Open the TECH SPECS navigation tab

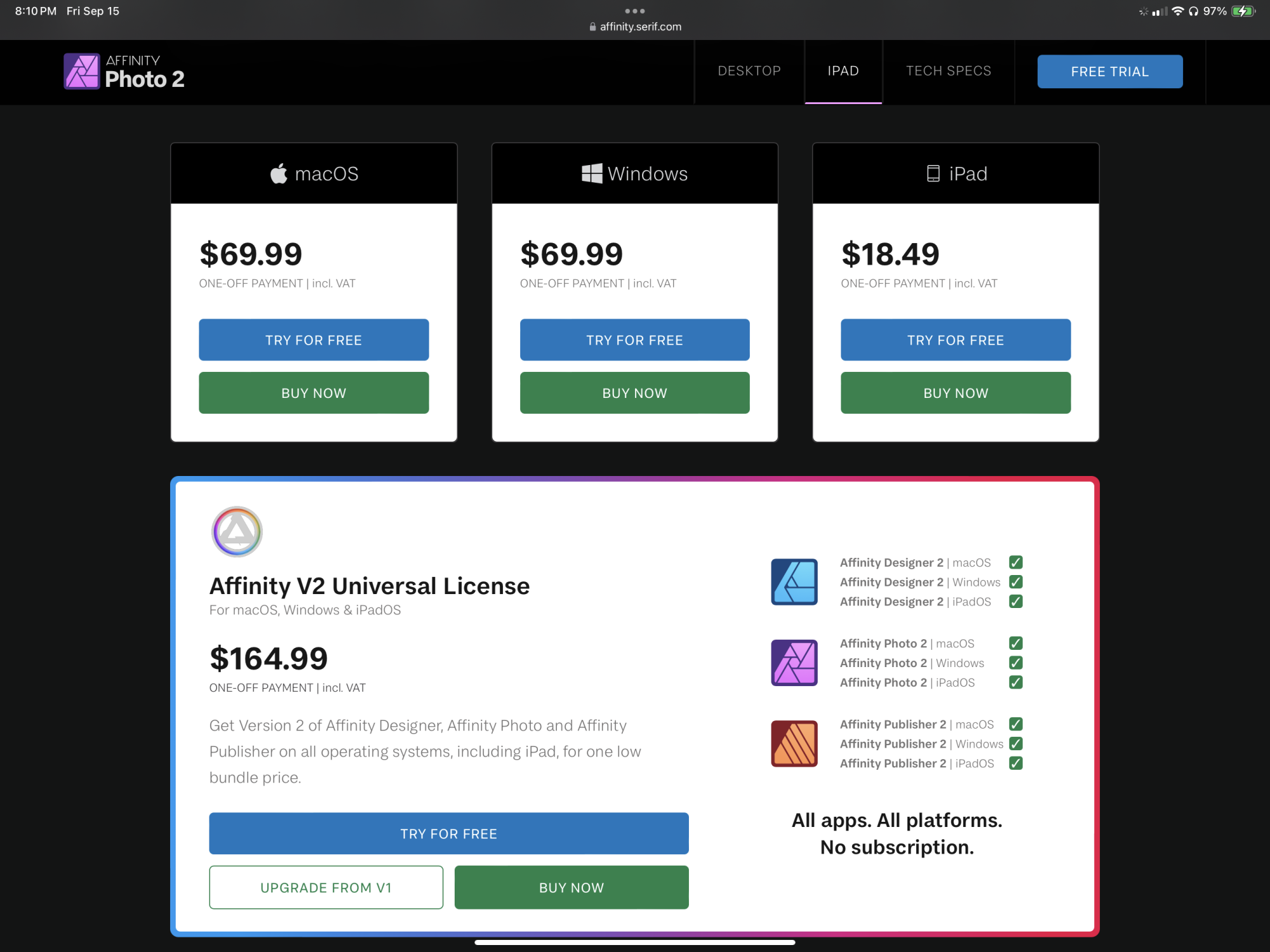pos(948,71)
